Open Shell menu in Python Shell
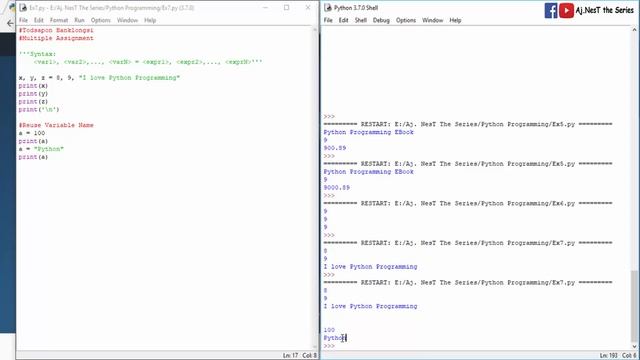Screen dimensions: 640x360 (x=360, y=20)
